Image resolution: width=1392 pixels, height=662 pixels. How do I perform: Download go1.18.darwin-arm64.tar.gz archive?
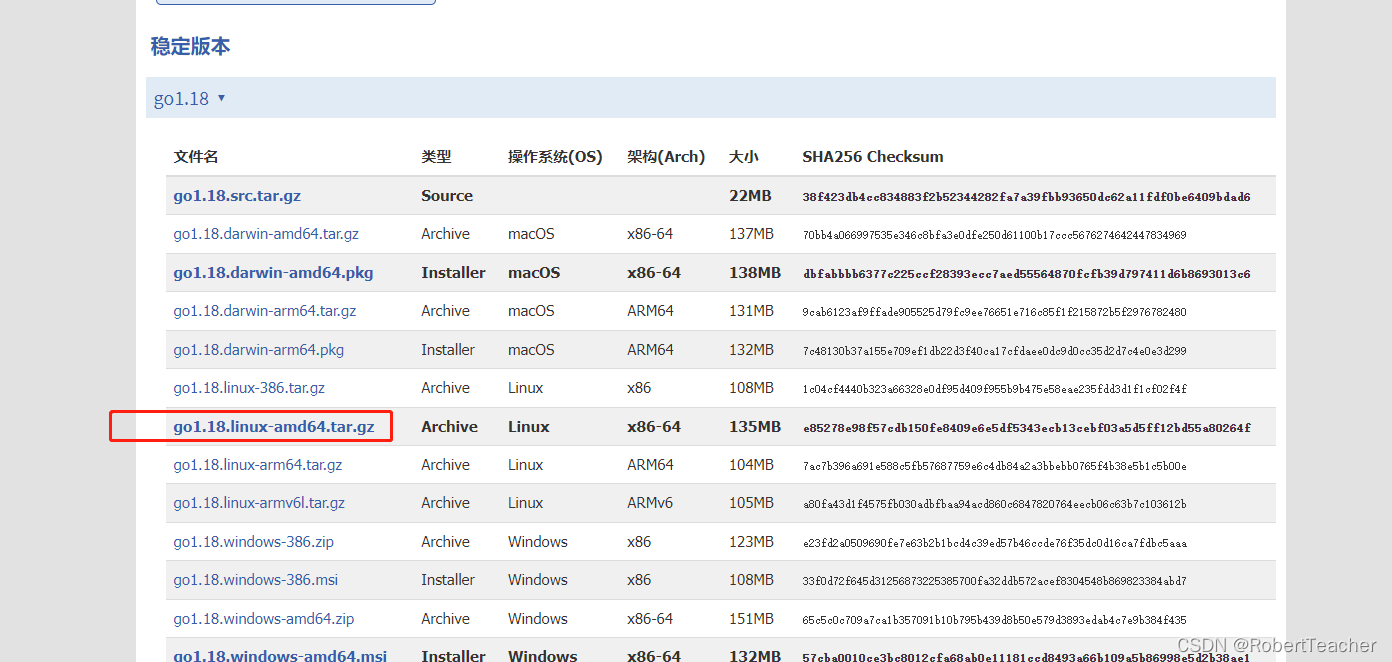(x=265, y=311)
